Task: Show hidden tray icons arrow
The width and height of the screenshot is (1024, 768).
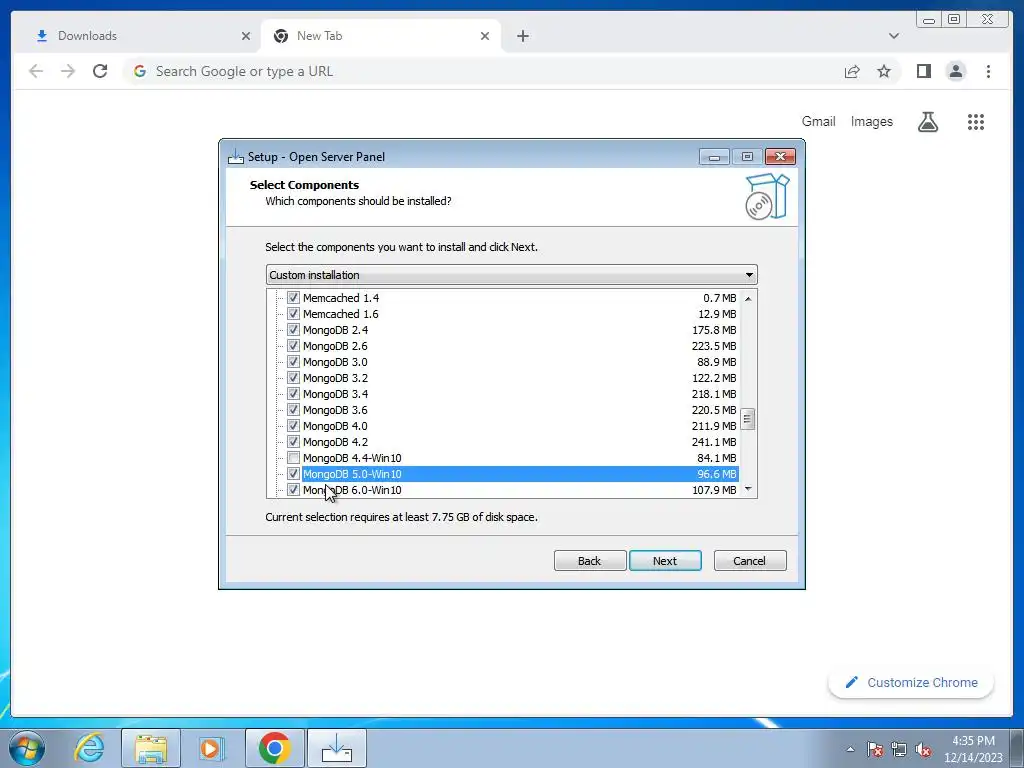Action: (x=850, y=749)
